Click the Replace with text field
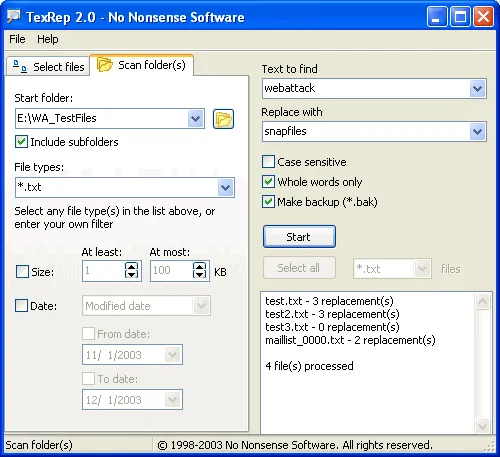Viewport: 500px width, 457px height. tap(366, 131)
